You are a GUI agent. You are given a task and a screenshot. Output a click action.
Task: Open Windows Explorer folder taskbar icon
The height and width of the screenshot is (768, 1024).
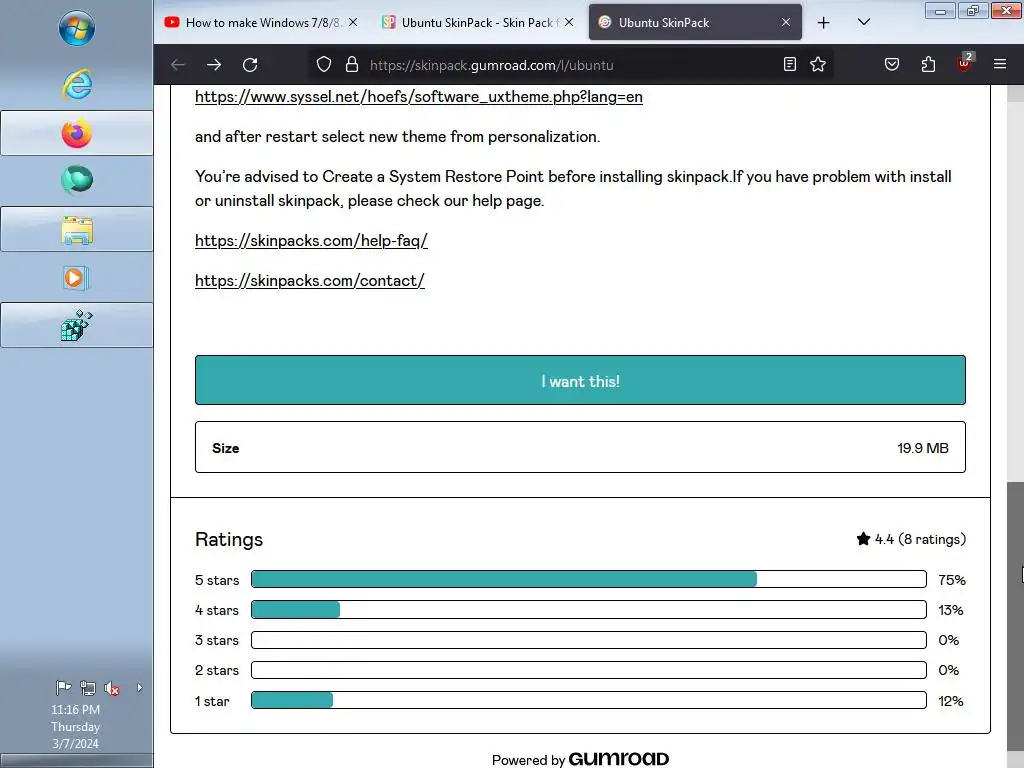coord(76,229)
